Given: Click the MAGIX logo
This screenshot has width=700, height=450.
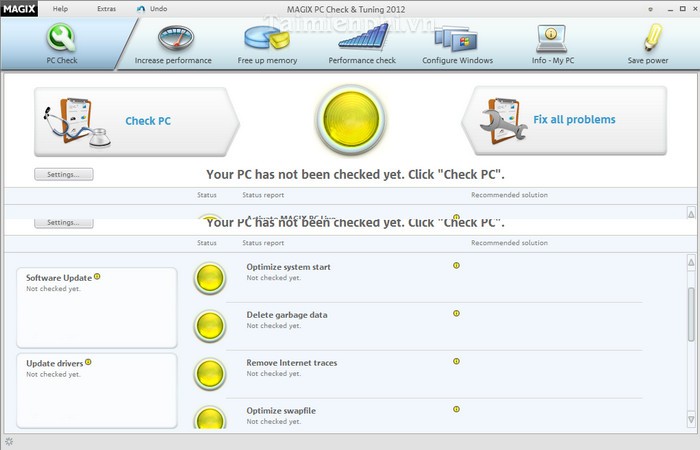Looking at the screenshot, I should [x=19, y=8].
